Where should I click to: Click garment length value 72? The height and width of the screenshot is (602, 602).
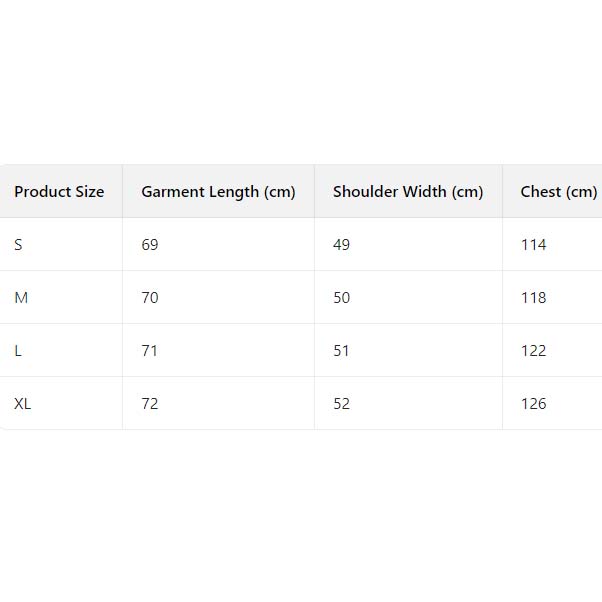pos(150,404)
